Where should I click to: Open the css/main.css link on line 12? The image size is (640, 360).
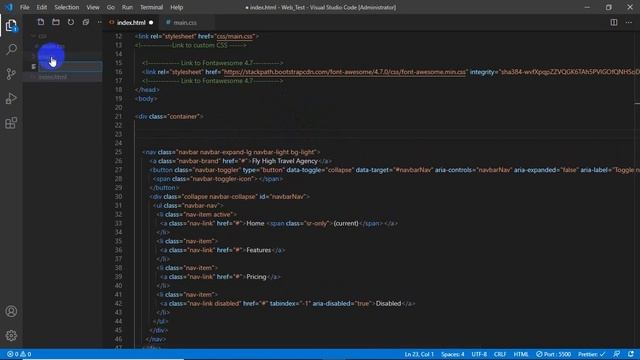pos(235,36)
